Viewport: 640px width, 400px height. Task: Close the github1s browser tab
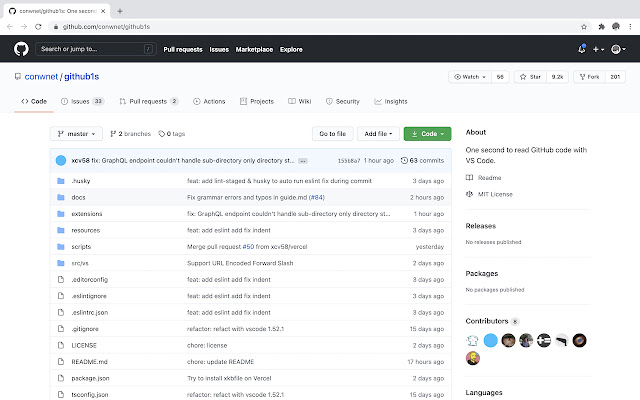(103, 11)
